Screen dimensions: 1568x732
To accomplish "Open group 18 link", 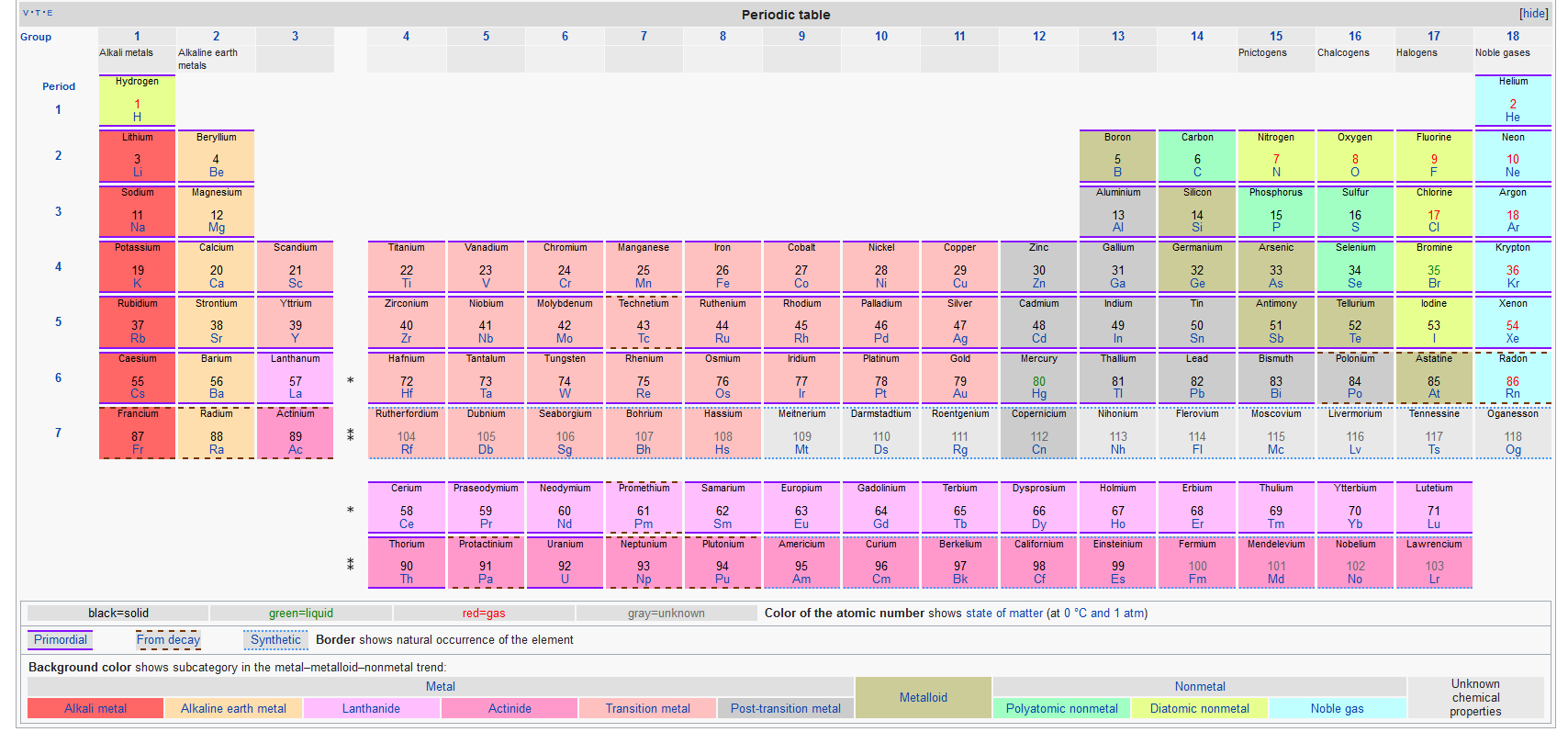I will pos(1513,36).
